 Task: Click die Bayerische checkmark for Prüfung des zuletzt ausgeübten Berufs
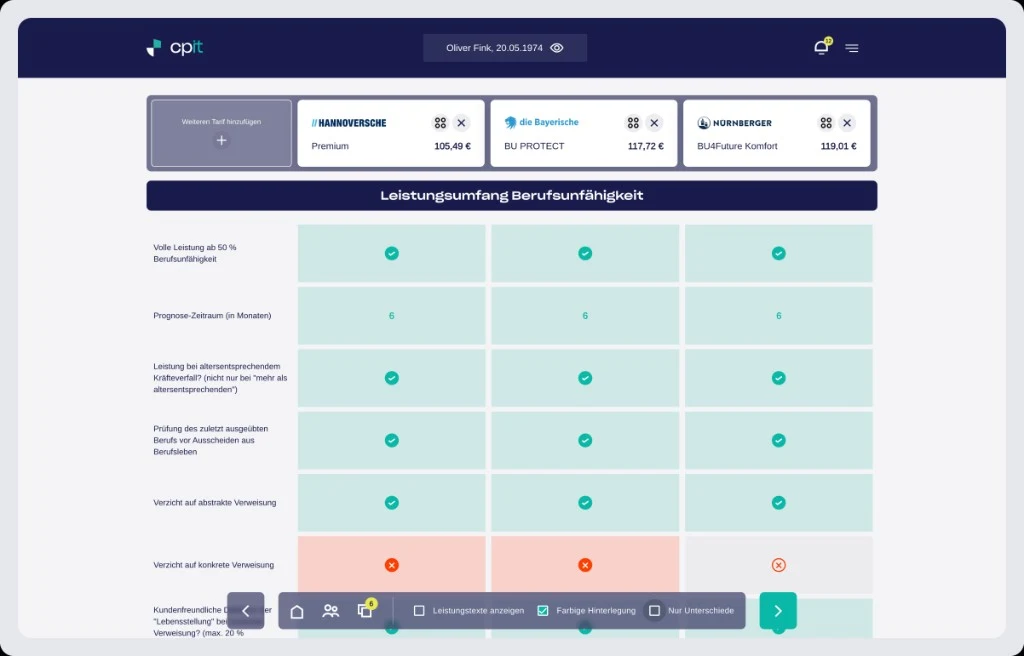[585, 440]
